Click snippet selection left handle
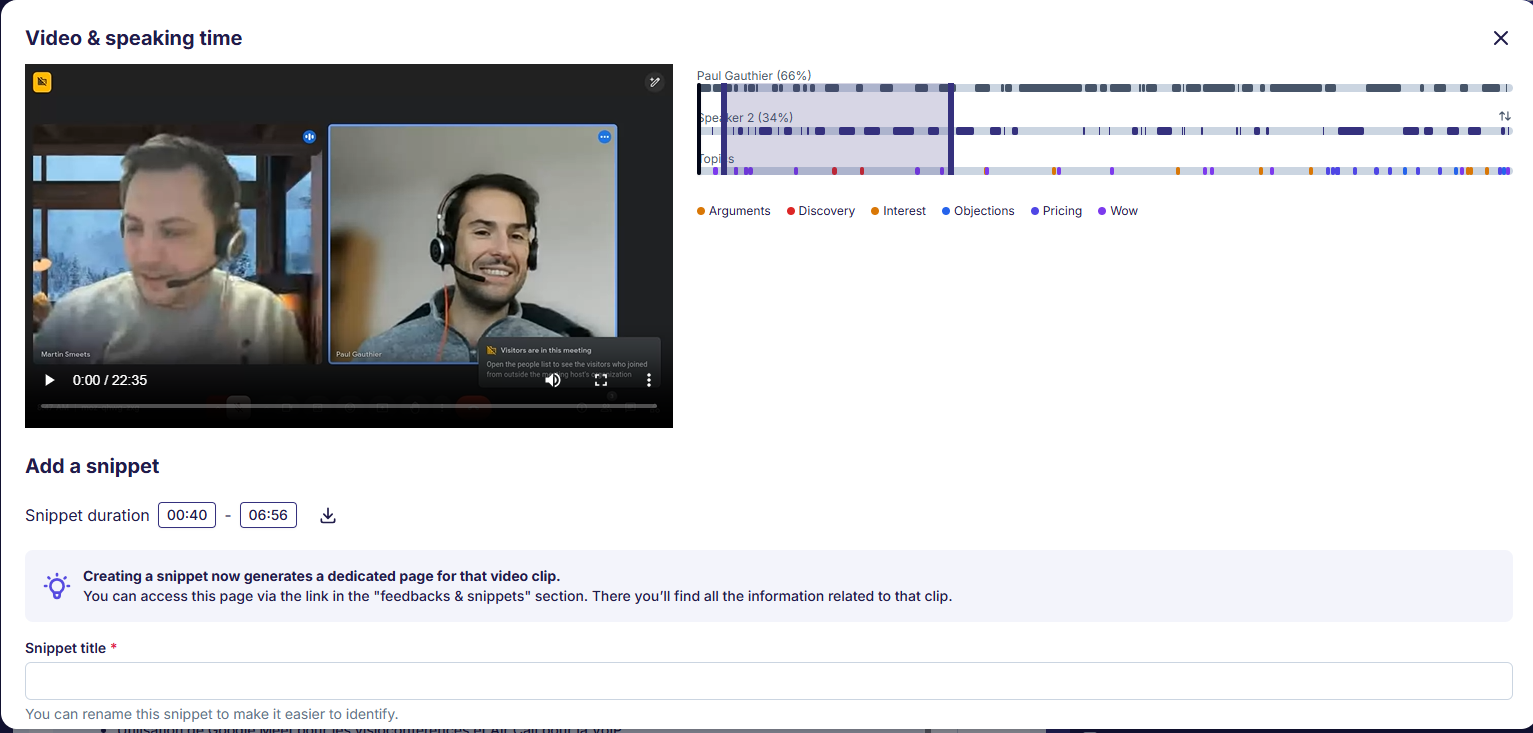This screenshot has width=1533, height=733. 724,129
